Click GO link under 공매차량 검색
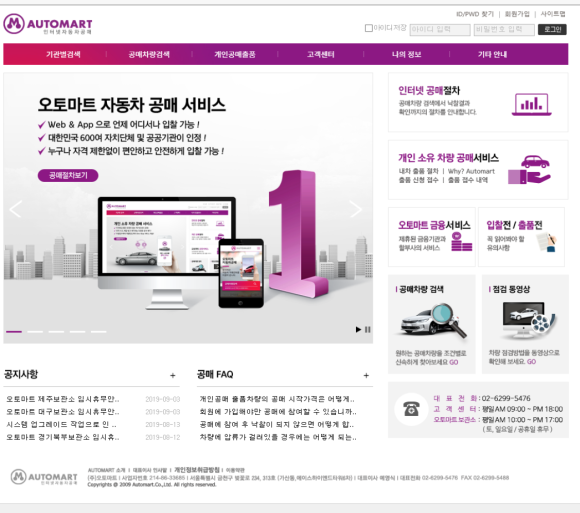Screen dimensions: 580x513 coord(454,362)
